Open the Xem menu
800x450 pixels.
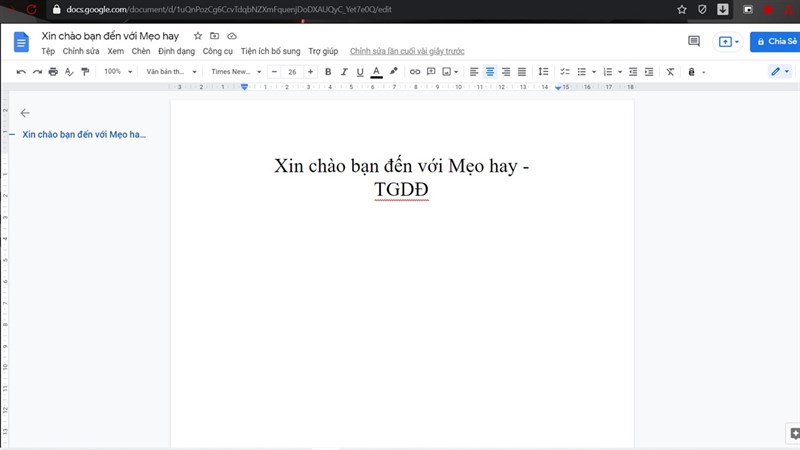pyautogui.click(x=115, y=51)
